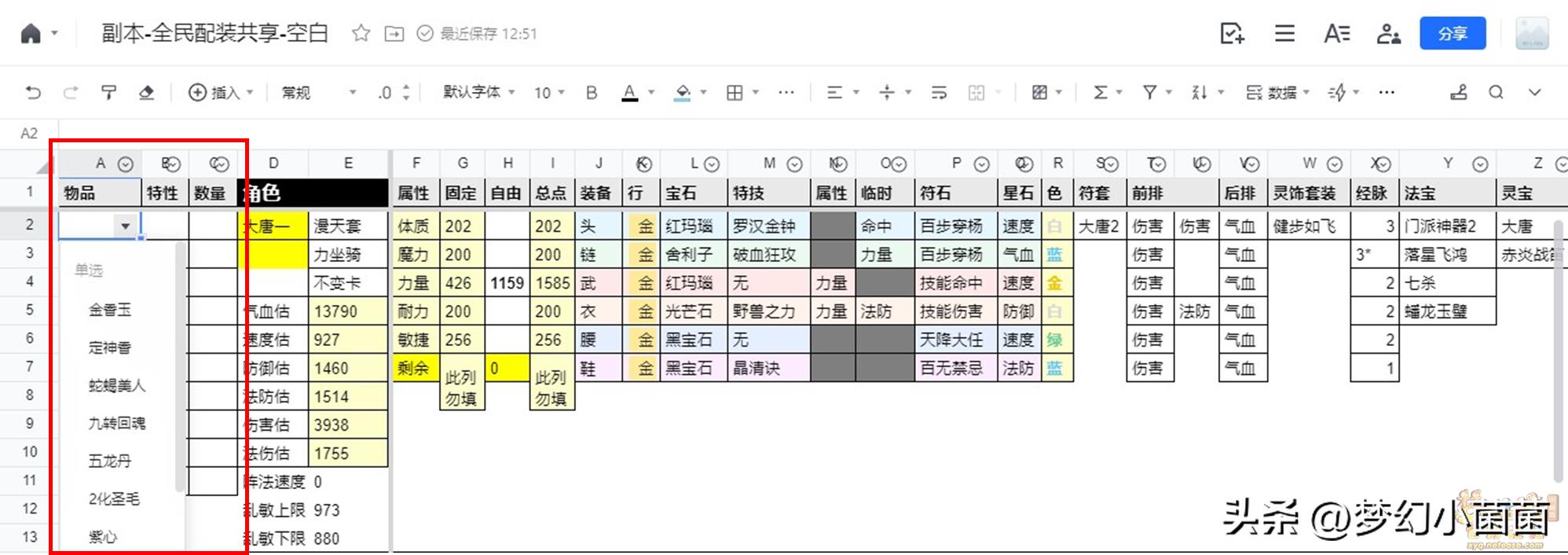This screenshot has height=555, width=1568.
Task: Select 2化圣毛 from dropdown list
Action: click(x=114, y=498)
